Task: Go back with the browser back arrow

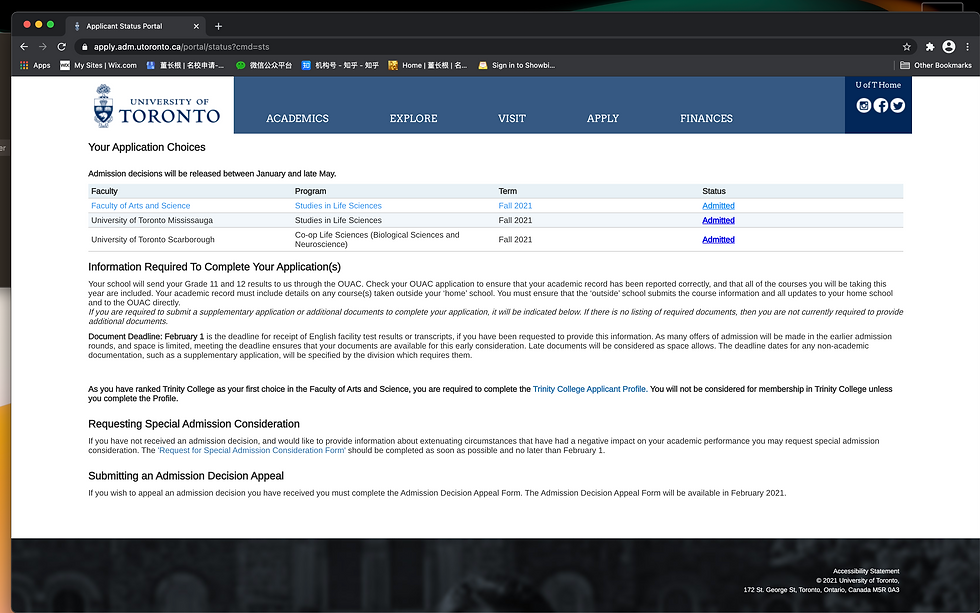Action: [24, 47]
